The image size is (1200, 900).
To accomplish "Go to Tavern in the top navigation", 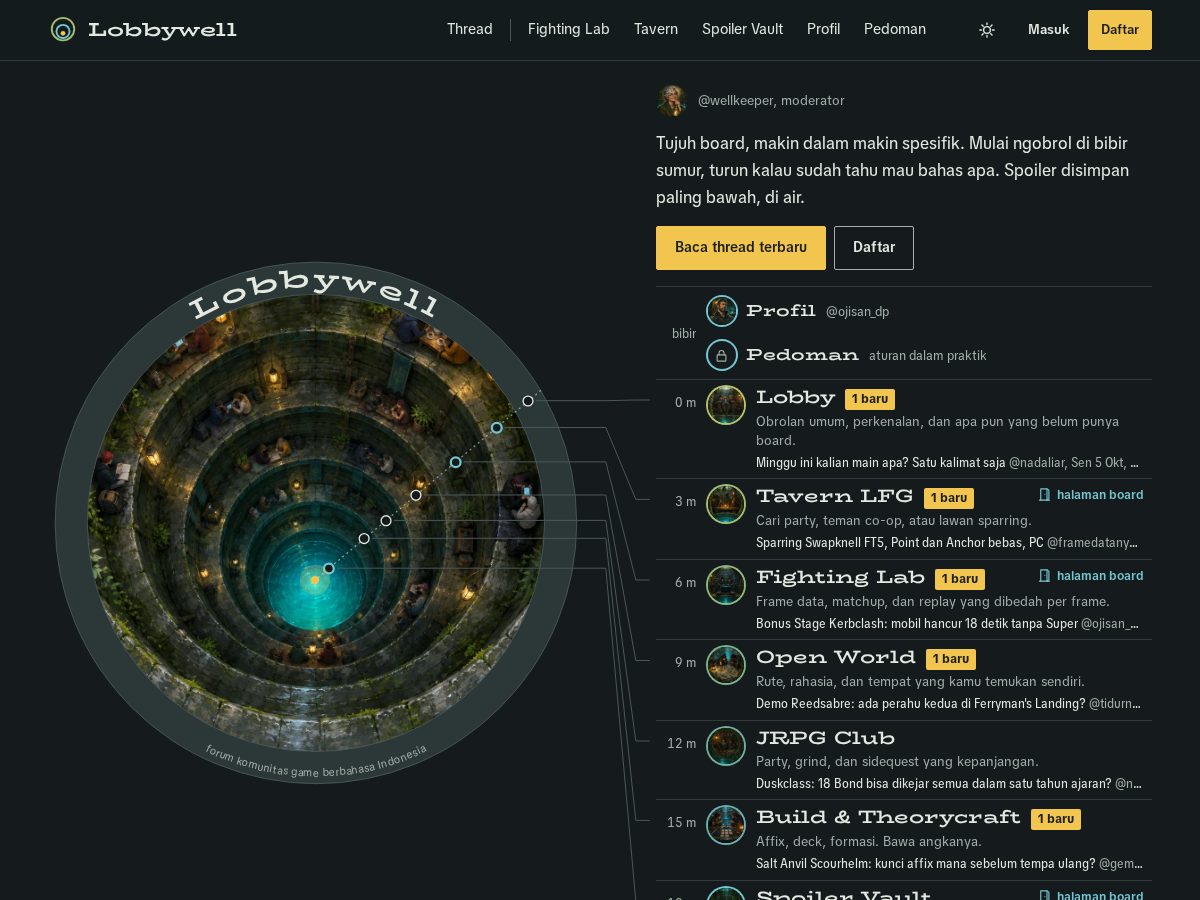I will click(x=656, y=30).
